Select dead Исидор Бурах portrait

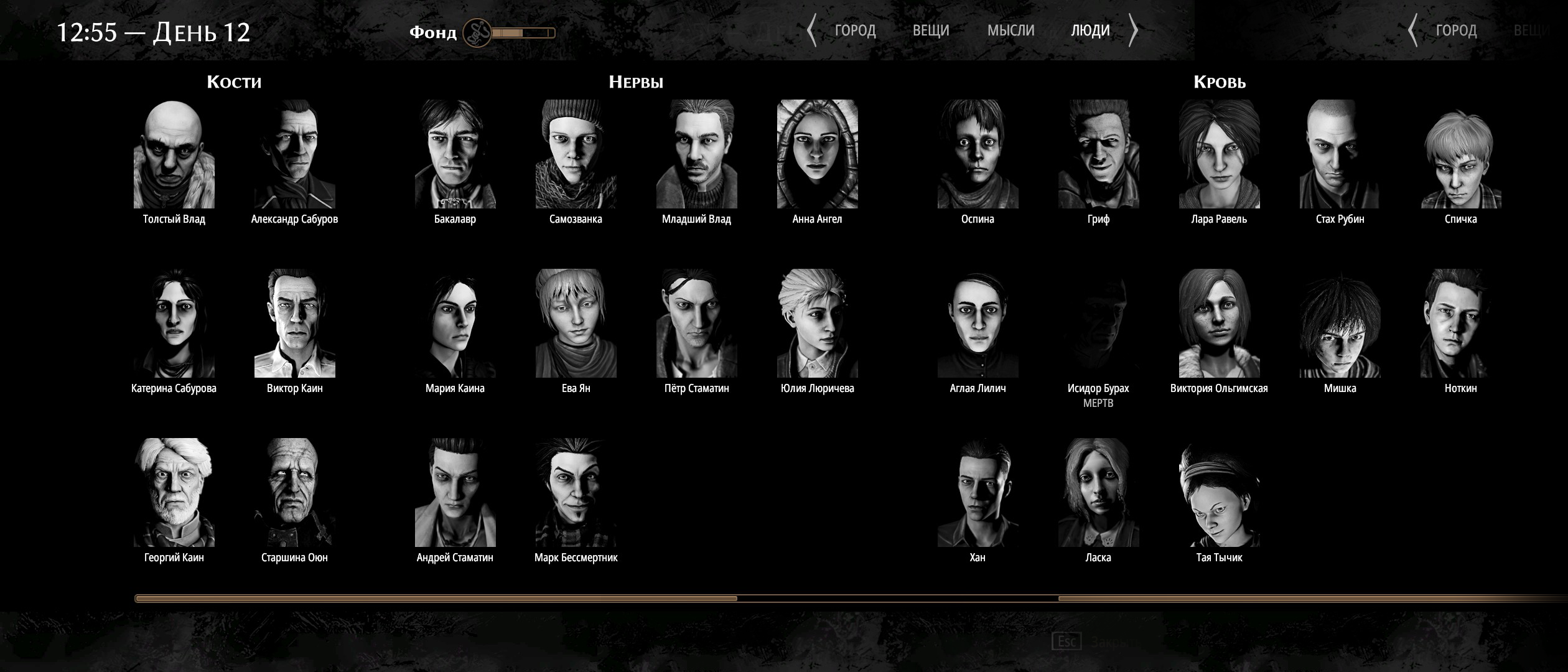[x=1098, y=324]
